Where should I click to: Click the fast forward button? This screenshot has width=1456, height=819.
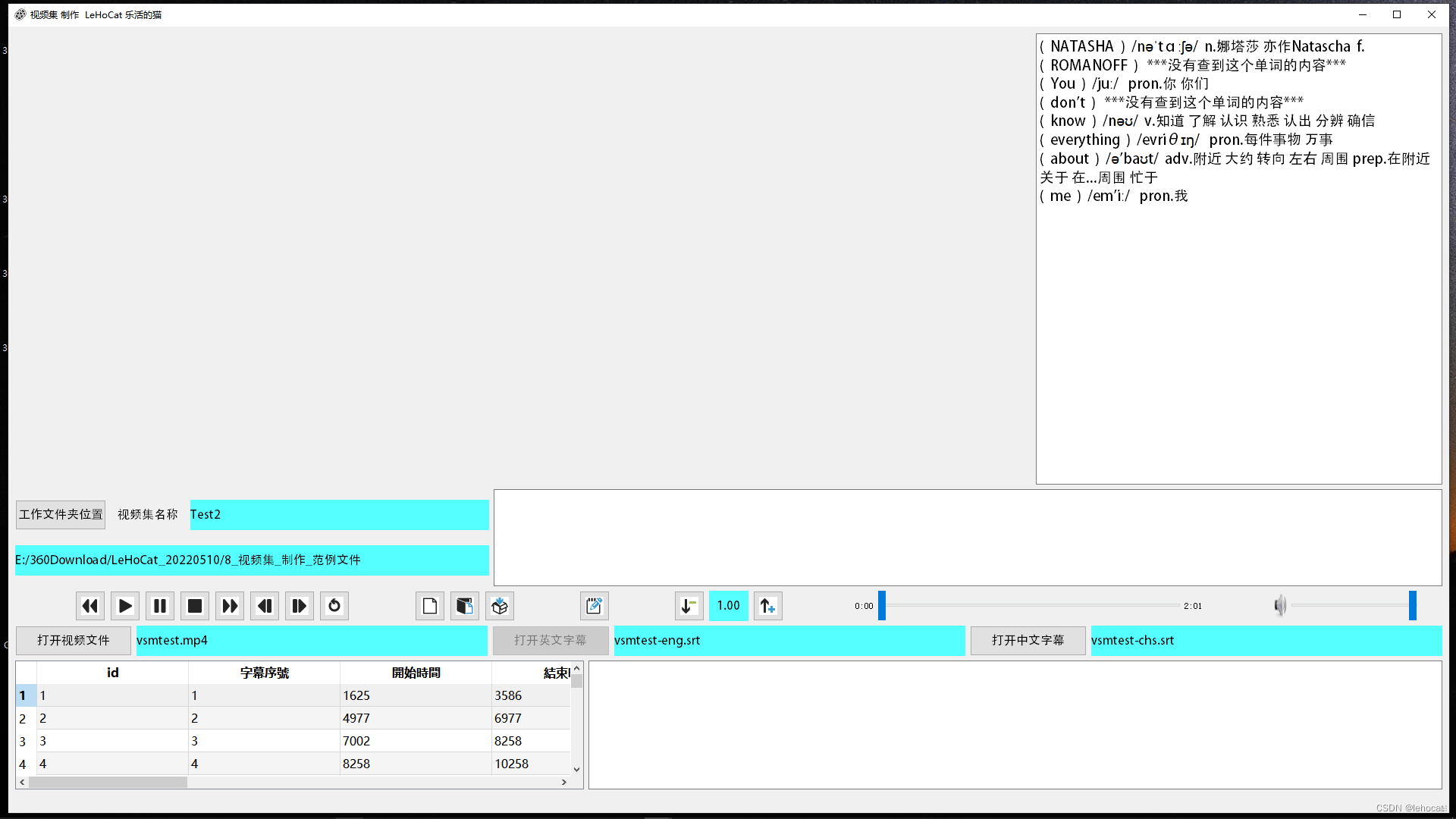[x=230, y=606]
